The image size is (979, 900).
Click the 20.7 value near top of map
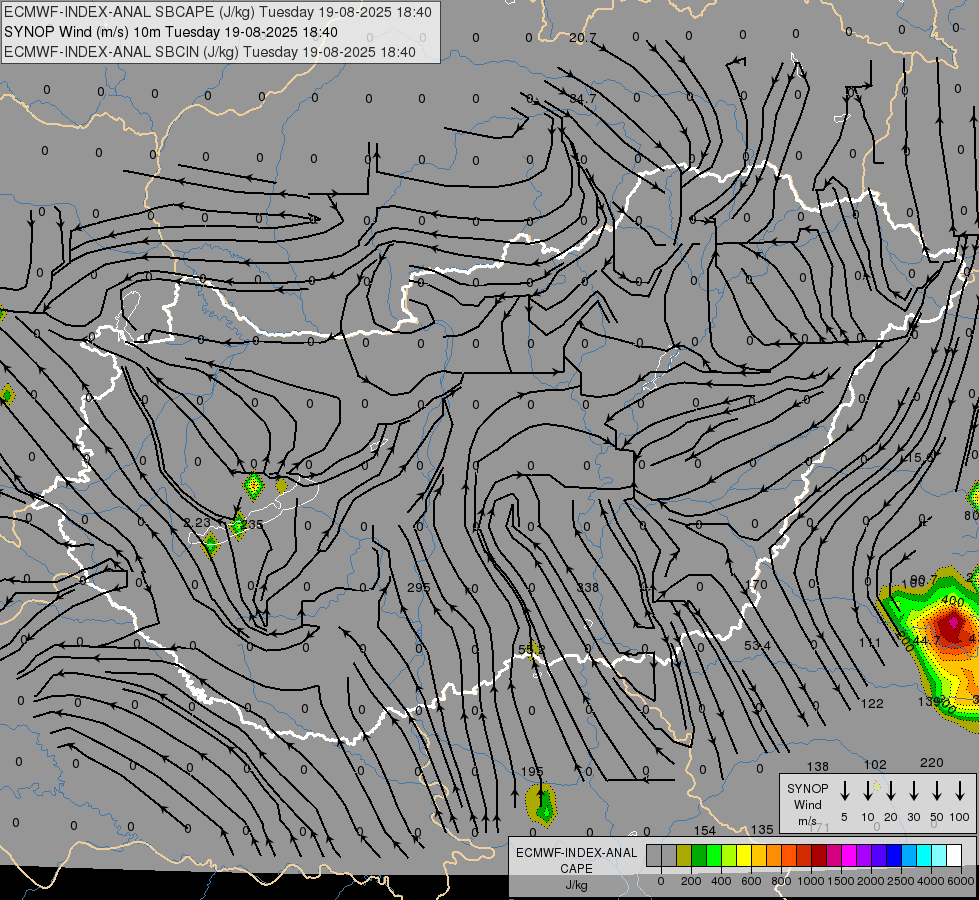tap(583, 38)
